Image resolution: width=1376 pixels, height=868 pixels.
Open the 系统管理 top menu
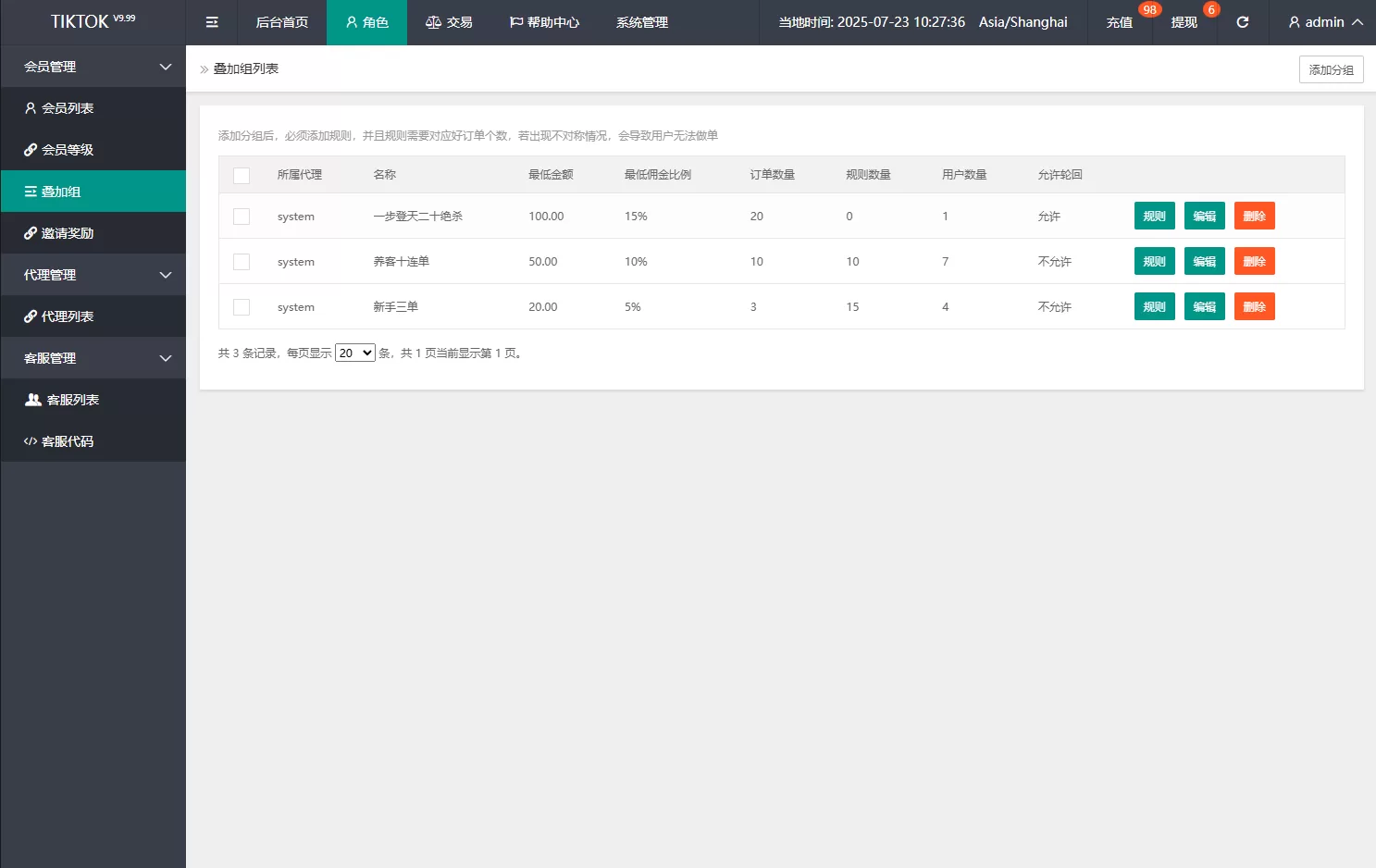(641, 22)
